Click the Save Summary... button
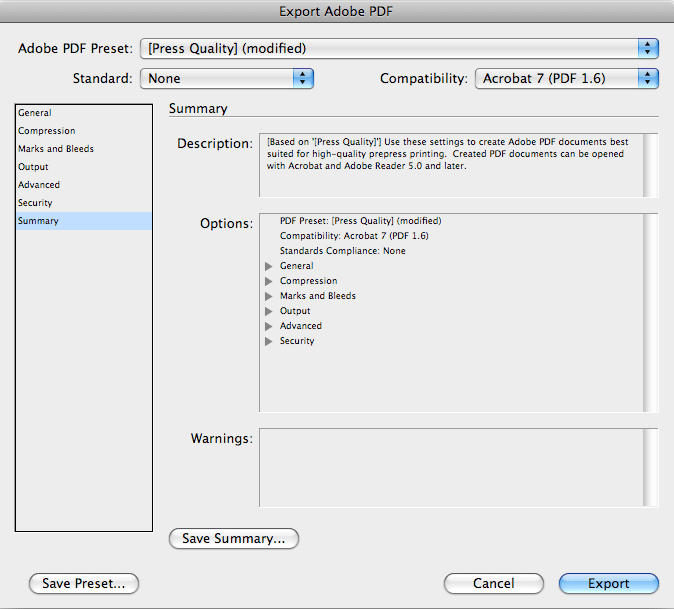The image size is (674, 609). click(x=234, y=539)
